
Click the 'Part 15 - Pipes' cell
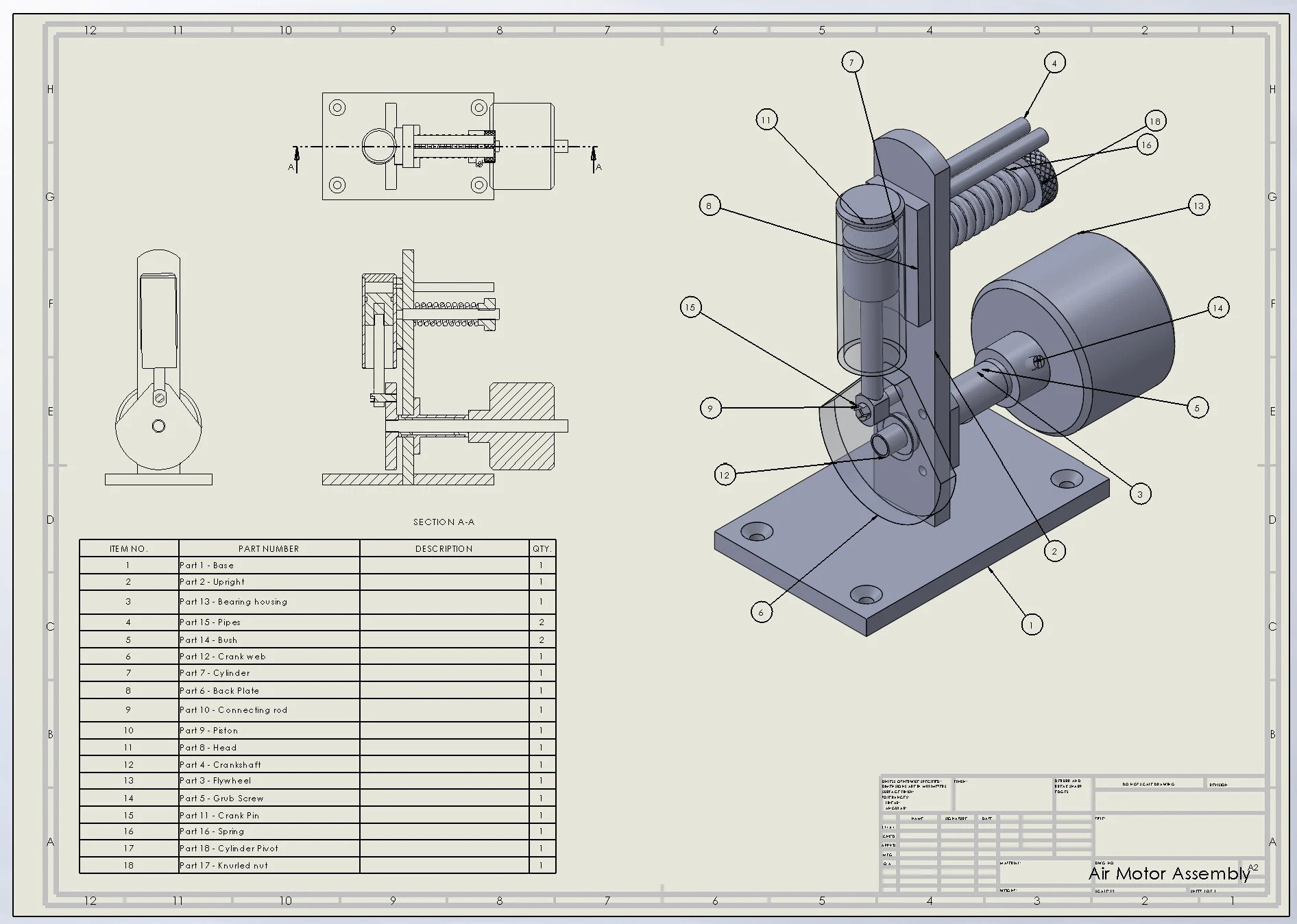(269, 622)
